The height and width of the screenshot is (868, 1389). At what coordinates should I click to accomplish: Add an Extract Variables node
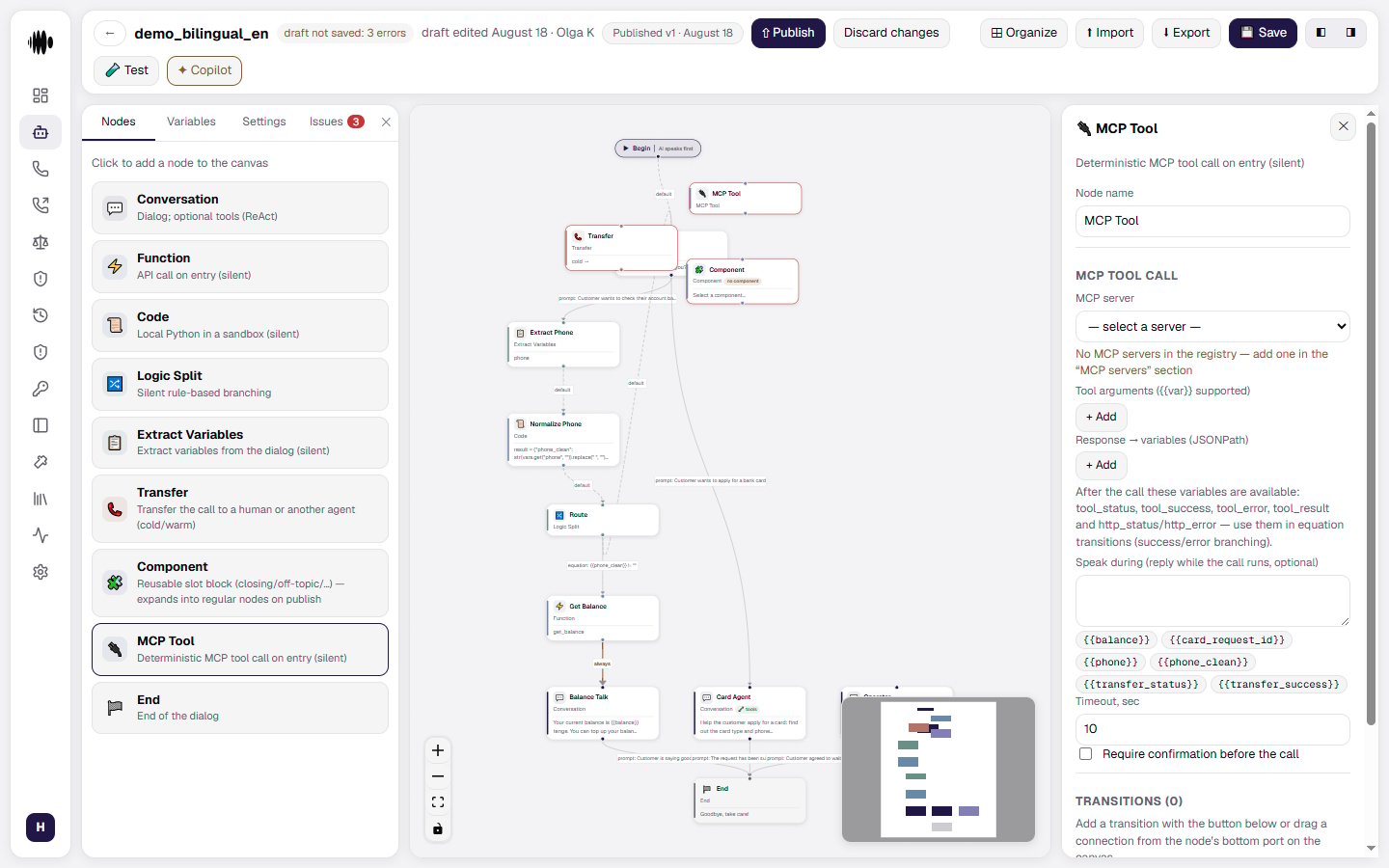pos(240,443)
